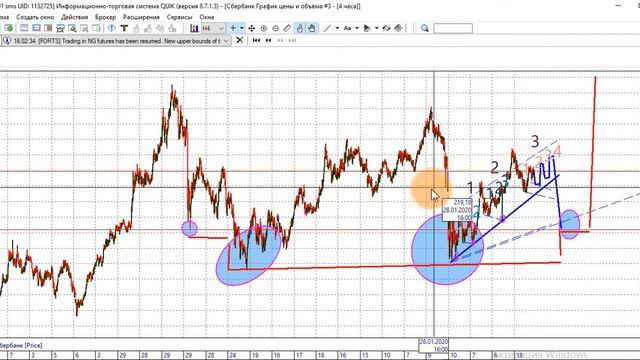Click the bold T text icon
This screenshot has height=360, width=640.
[124, 28]
